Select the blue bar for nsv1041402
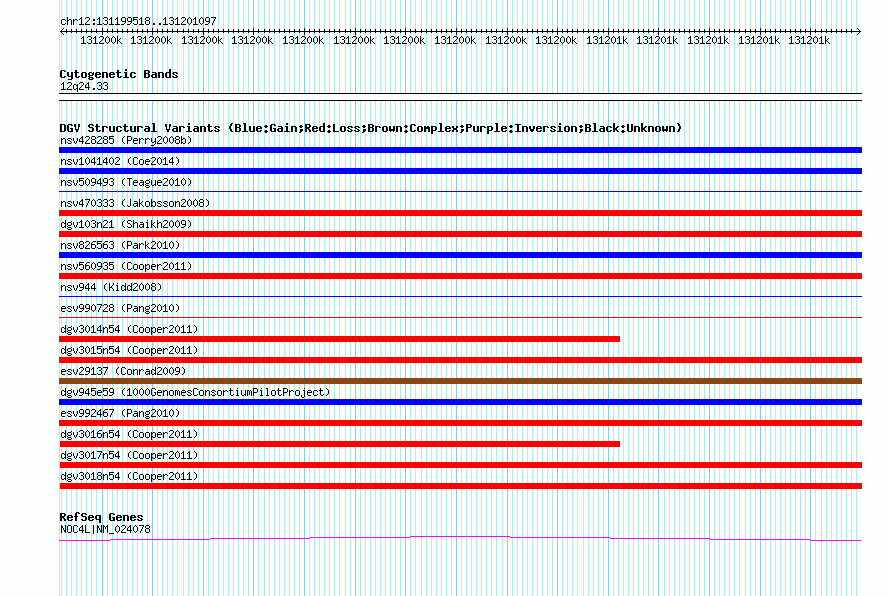The height and width of the screenshot is (596, 890). pos(460,171)
